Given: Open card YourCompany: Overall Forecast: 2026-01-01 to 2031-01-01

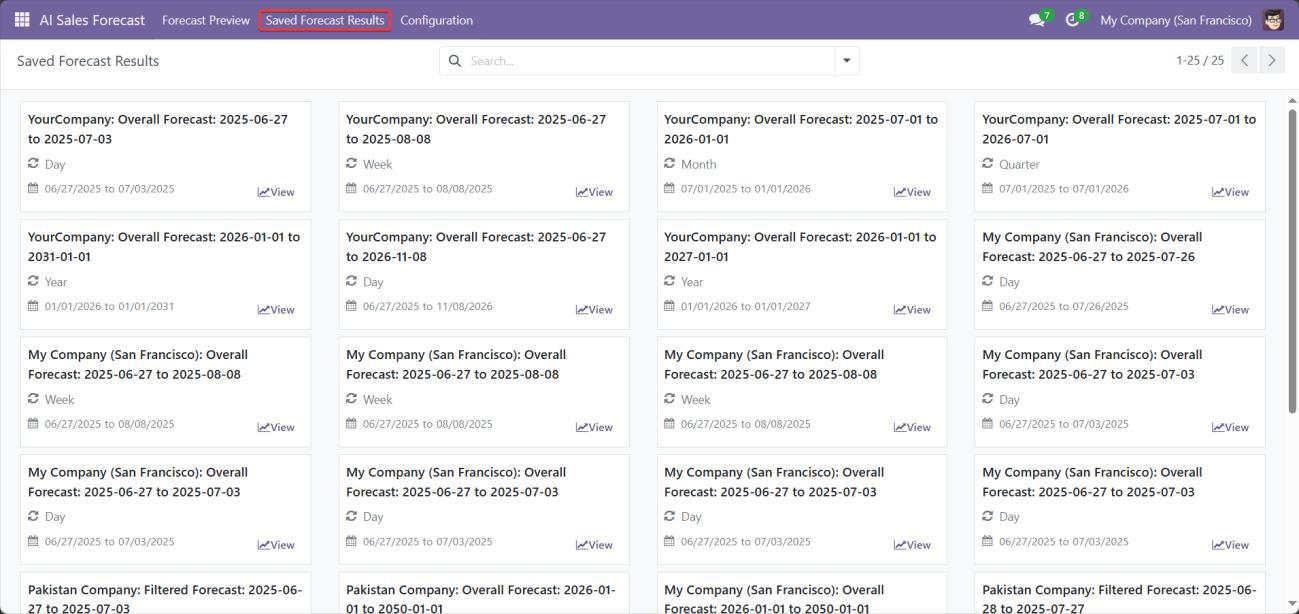Looking at the screenshot, I should coord(166,274).
